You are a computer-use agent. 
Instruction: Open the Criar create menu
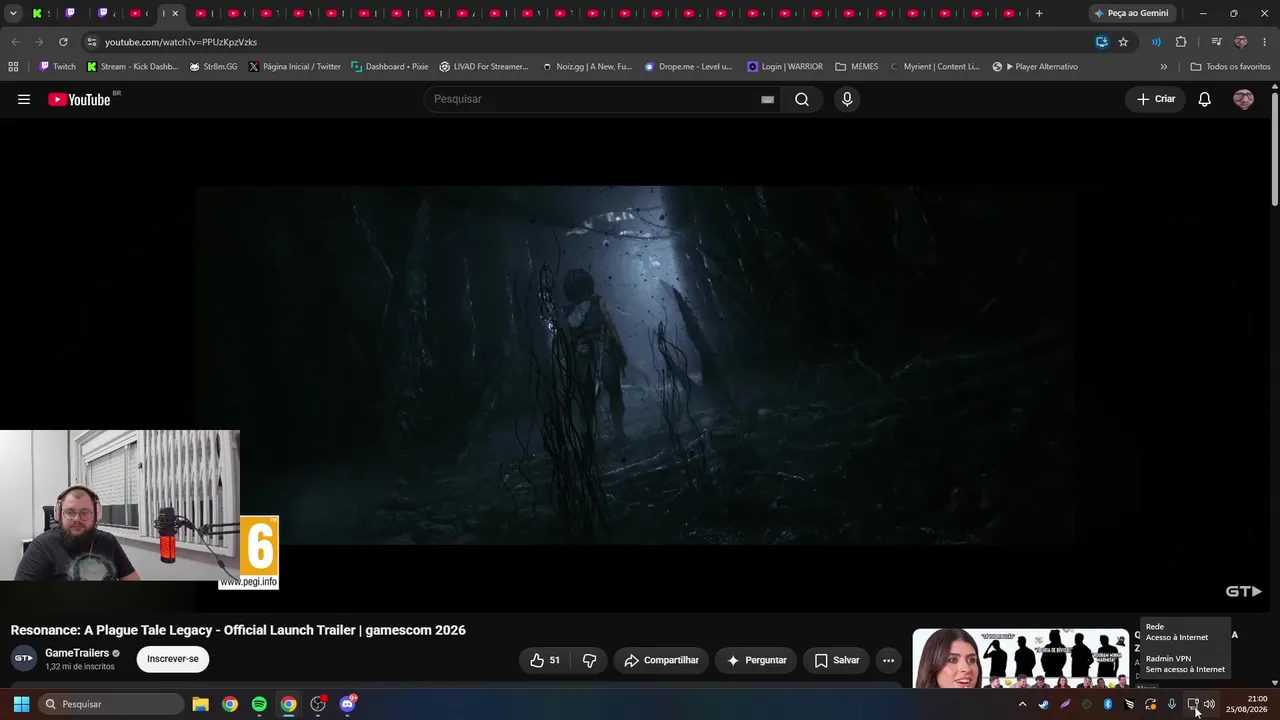click(1156, 99)
